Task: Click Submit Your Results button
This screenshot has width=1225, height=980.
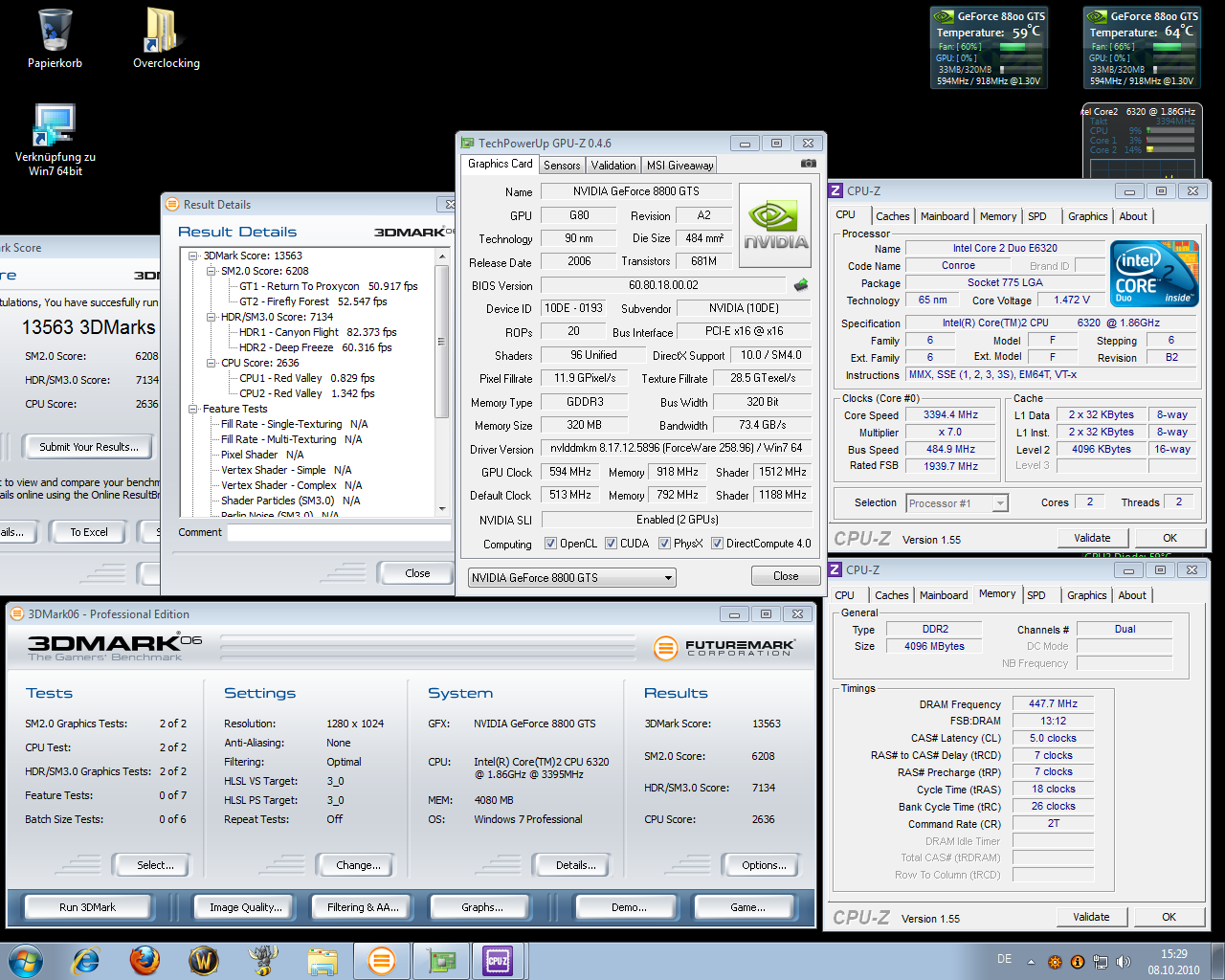Action: (x=89, y=447)
